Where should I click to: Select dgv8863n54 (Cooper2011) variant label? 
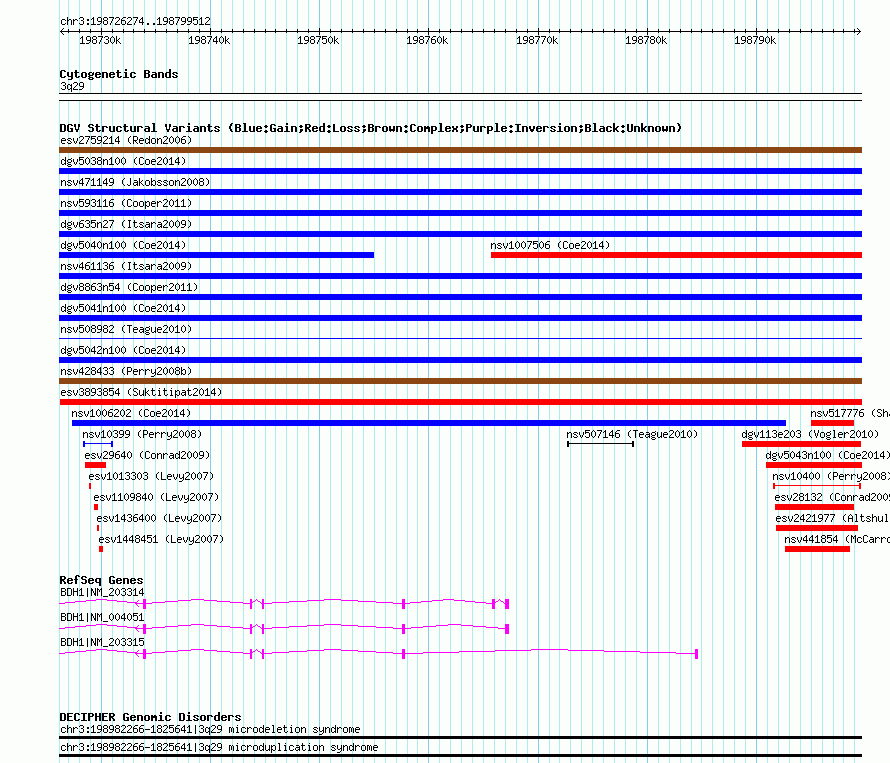click(x=129, y=287)
